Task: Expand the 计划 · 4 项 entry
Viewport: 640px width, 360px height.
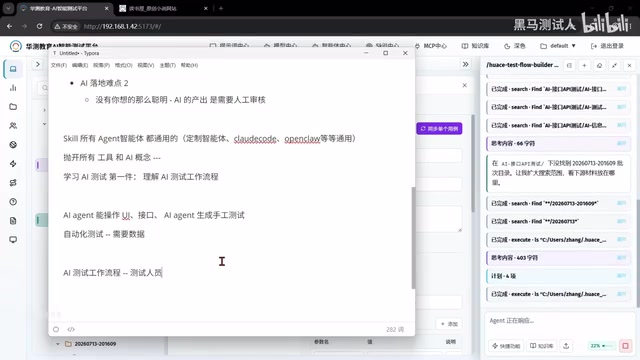Action: click(558, 276)
